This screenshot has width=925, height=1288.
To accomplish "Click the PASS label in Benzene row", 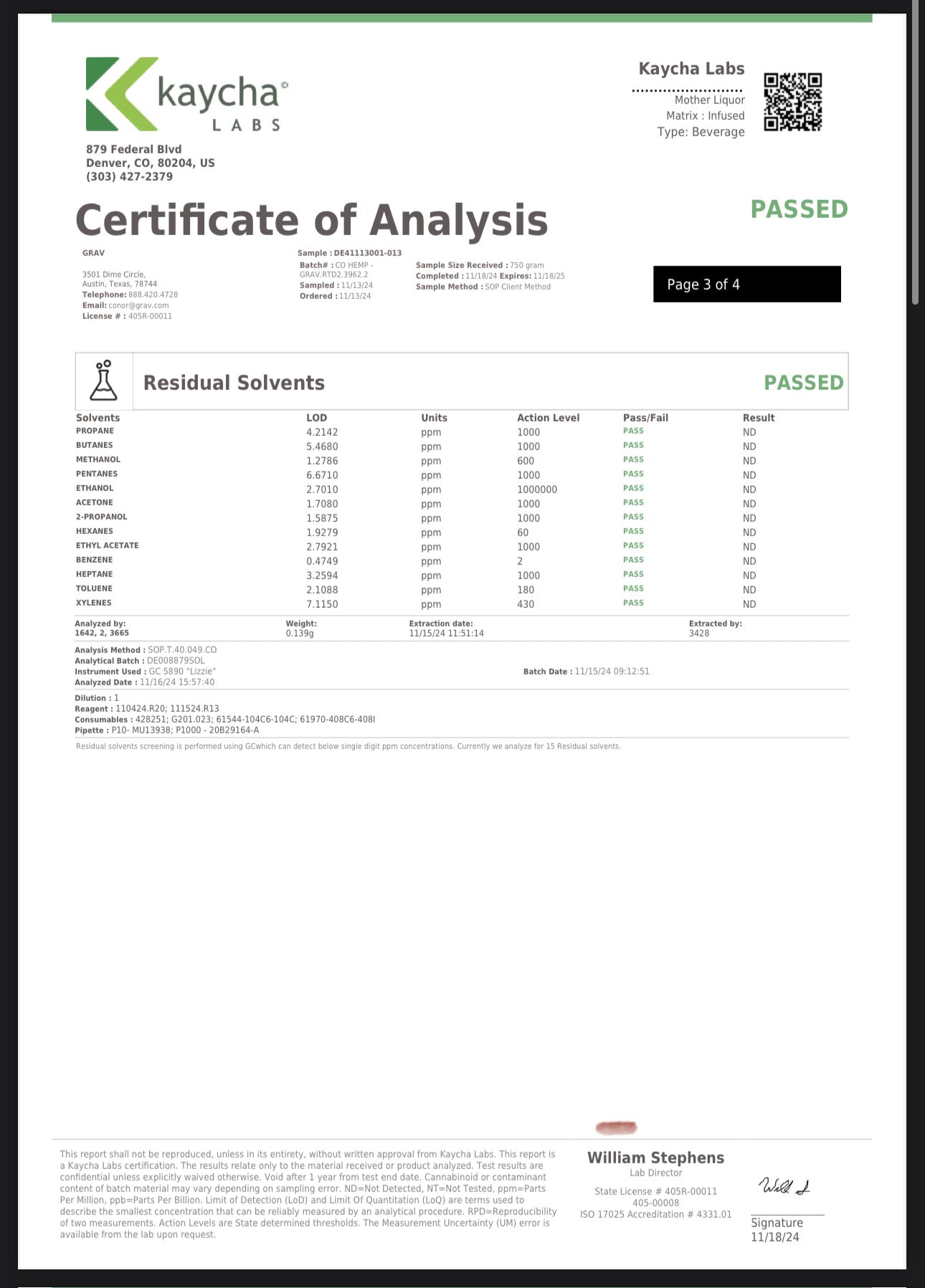I will (x=633, y=560).
